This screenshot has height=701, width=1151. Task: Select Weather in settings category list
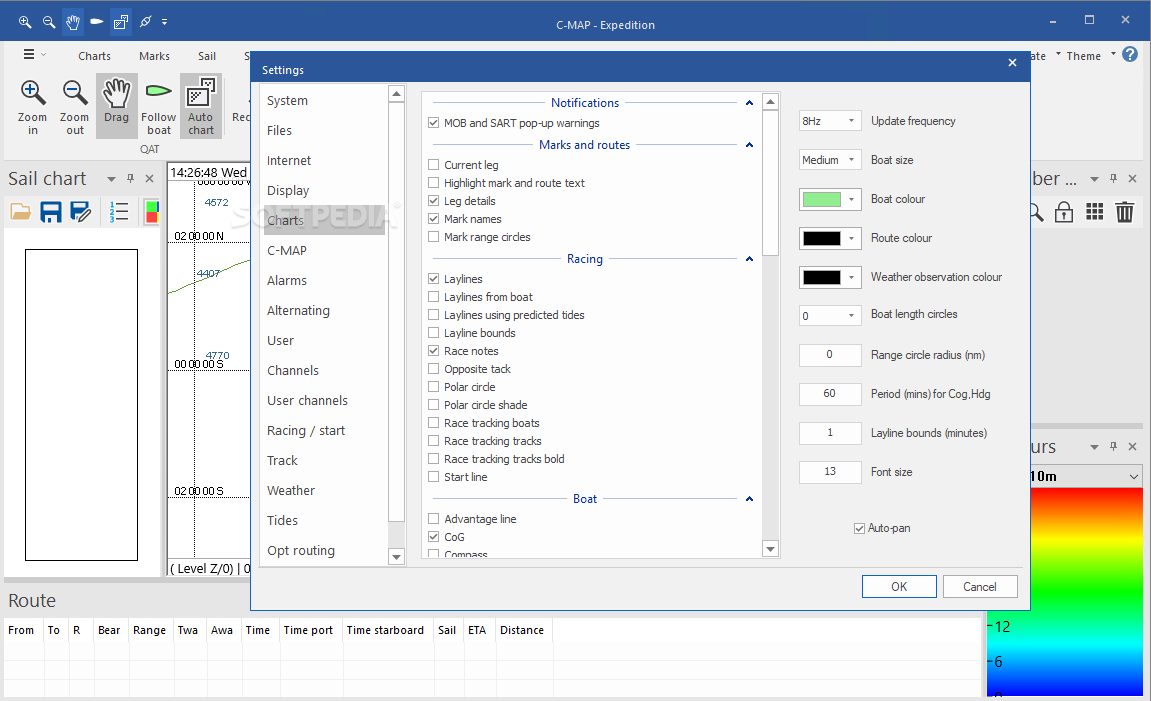point(291,490)
